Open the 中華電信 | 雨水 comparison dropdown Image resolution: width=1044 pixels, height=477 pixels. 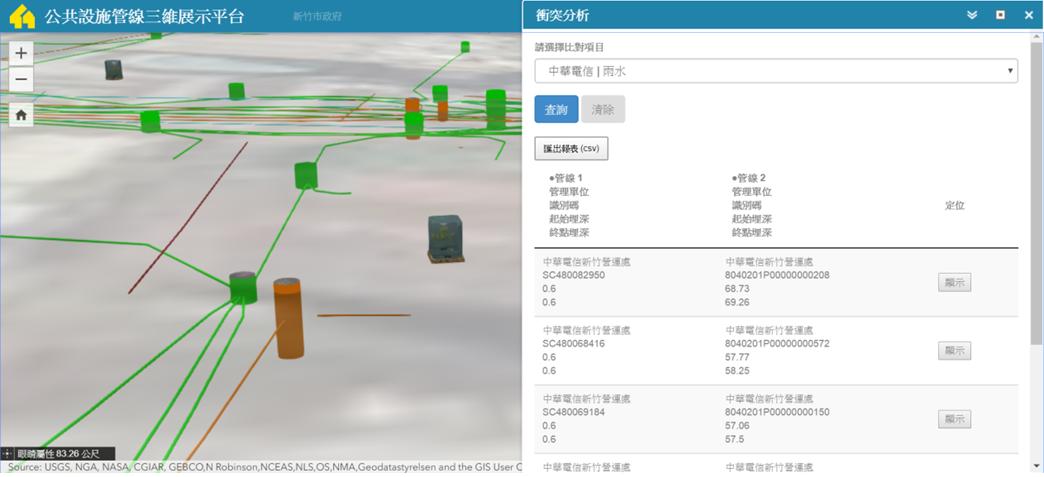click(x=776, y=71)
